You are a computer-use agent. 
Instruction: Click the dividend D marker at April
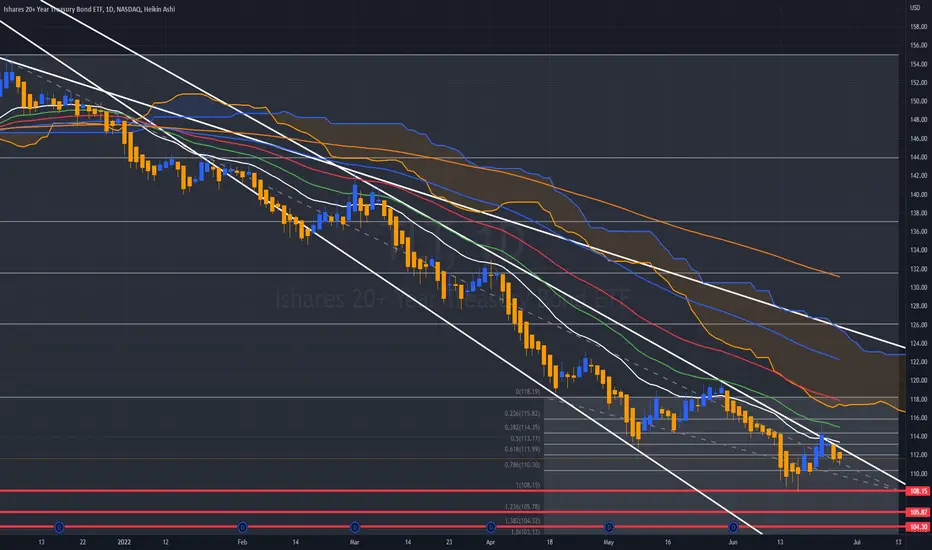pos(490,527)
